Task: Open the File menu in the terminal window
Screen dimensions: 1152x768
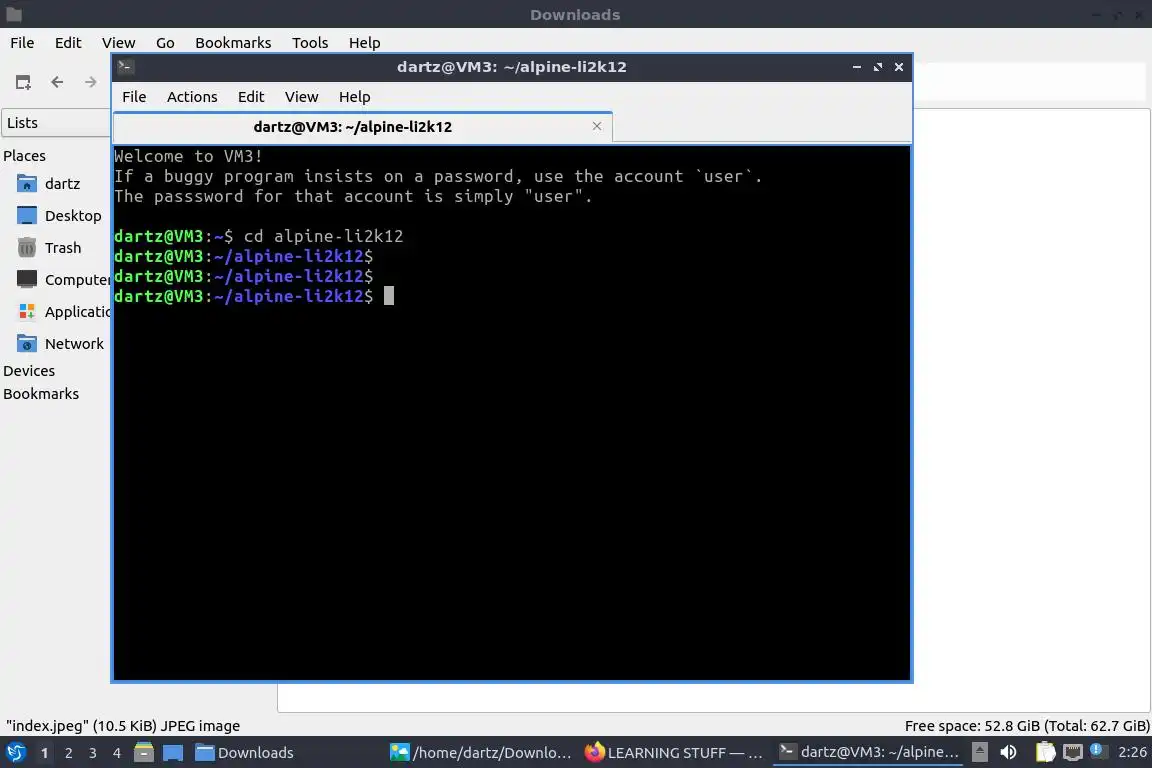Action: click(x=134, y=97)
